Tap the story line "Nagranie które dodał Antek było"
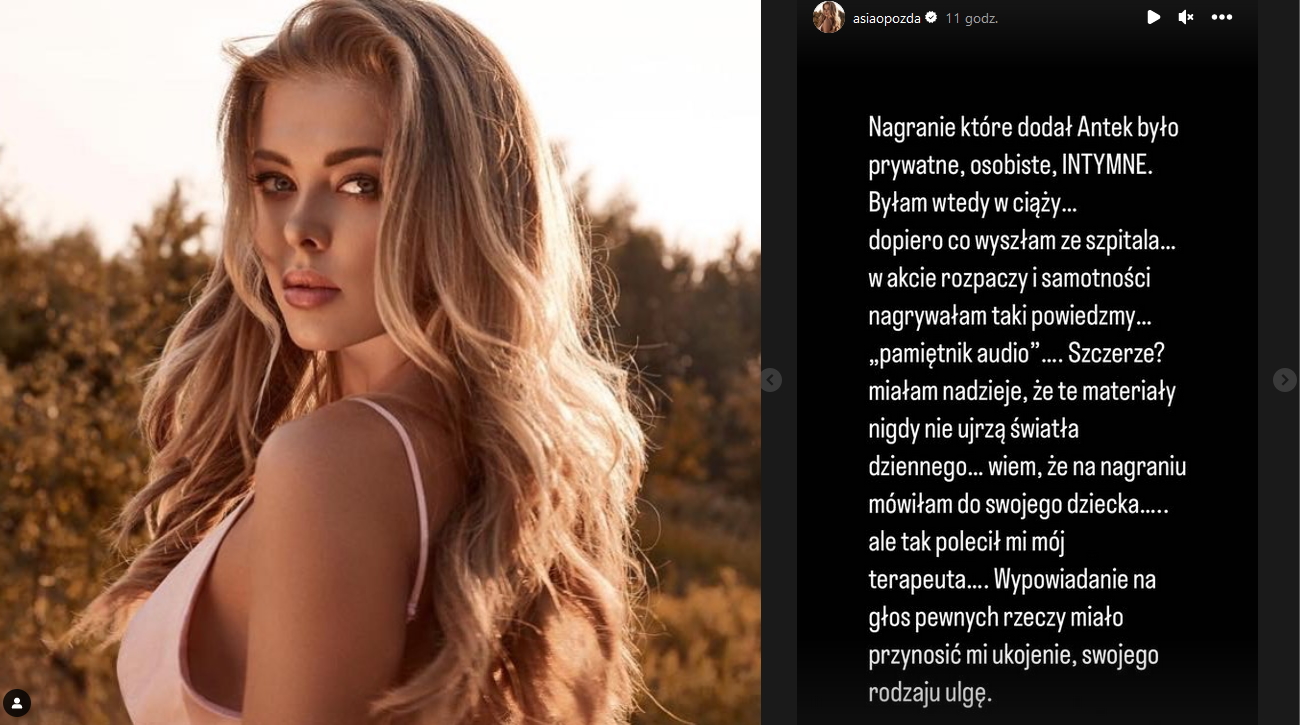This screenshot has height=725, width=1300. [1023, 127]
